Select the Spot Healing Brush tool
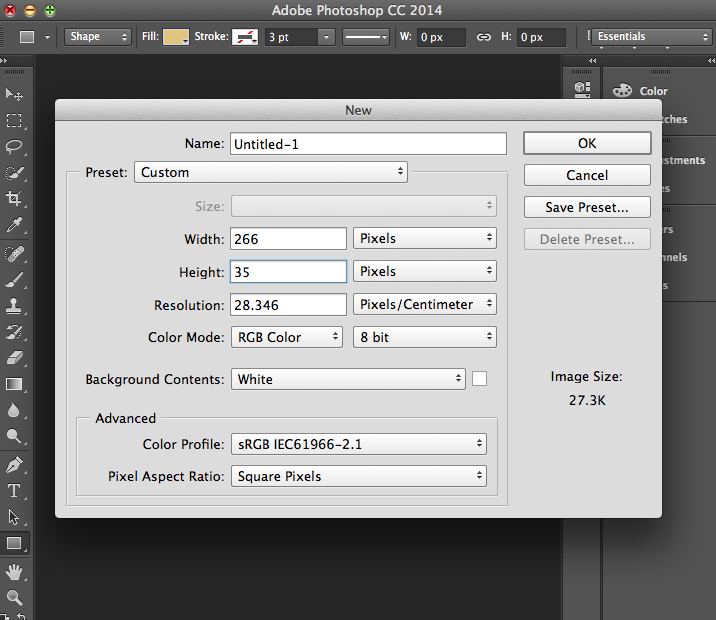The width and height of the screenshot is (716, 620). point(14,254)
